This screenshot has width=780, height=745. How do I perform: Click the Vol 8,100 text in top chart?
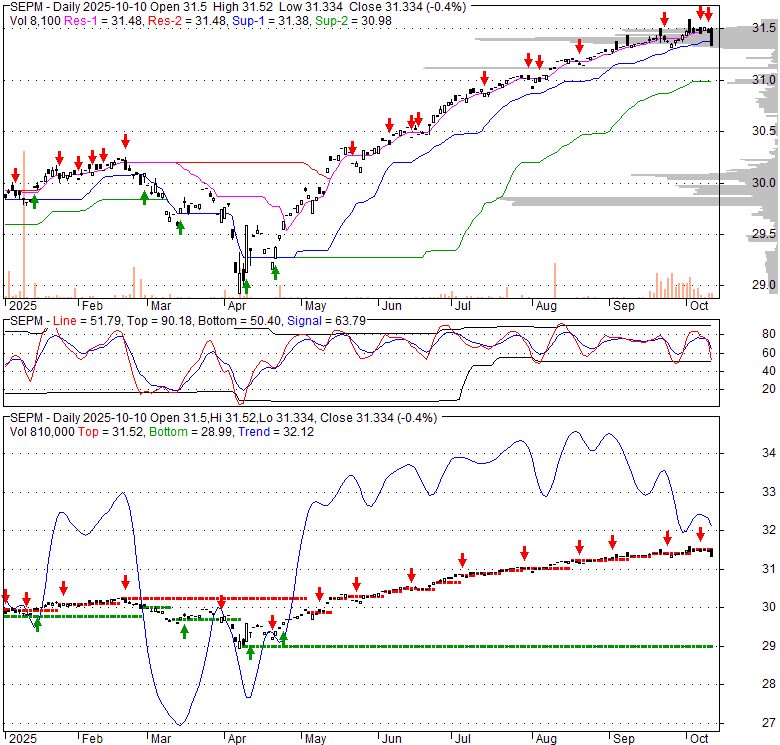click(33, 20)
